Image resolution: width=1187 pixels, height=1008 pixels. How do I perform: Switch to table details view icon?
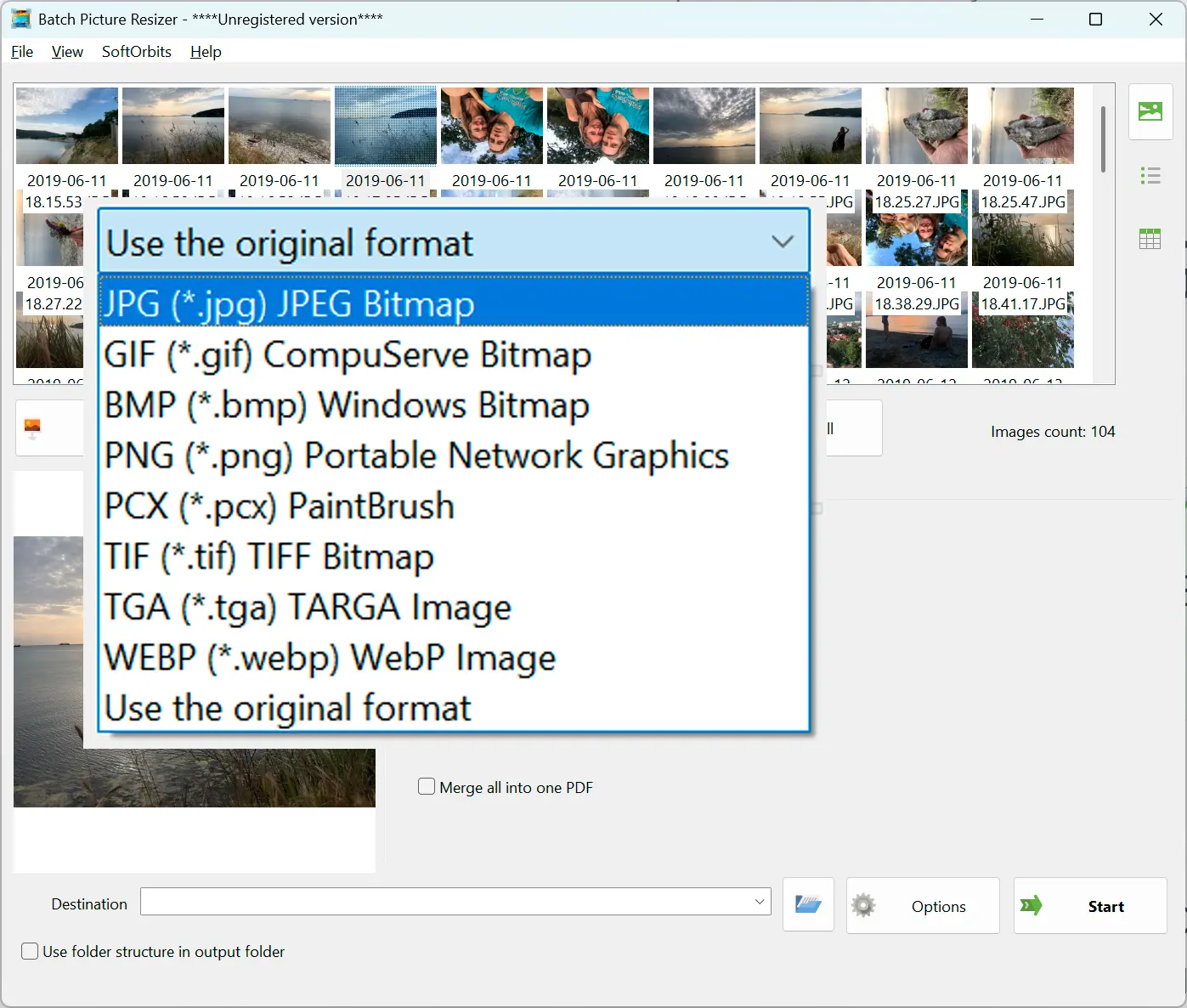pos(1150,239)
